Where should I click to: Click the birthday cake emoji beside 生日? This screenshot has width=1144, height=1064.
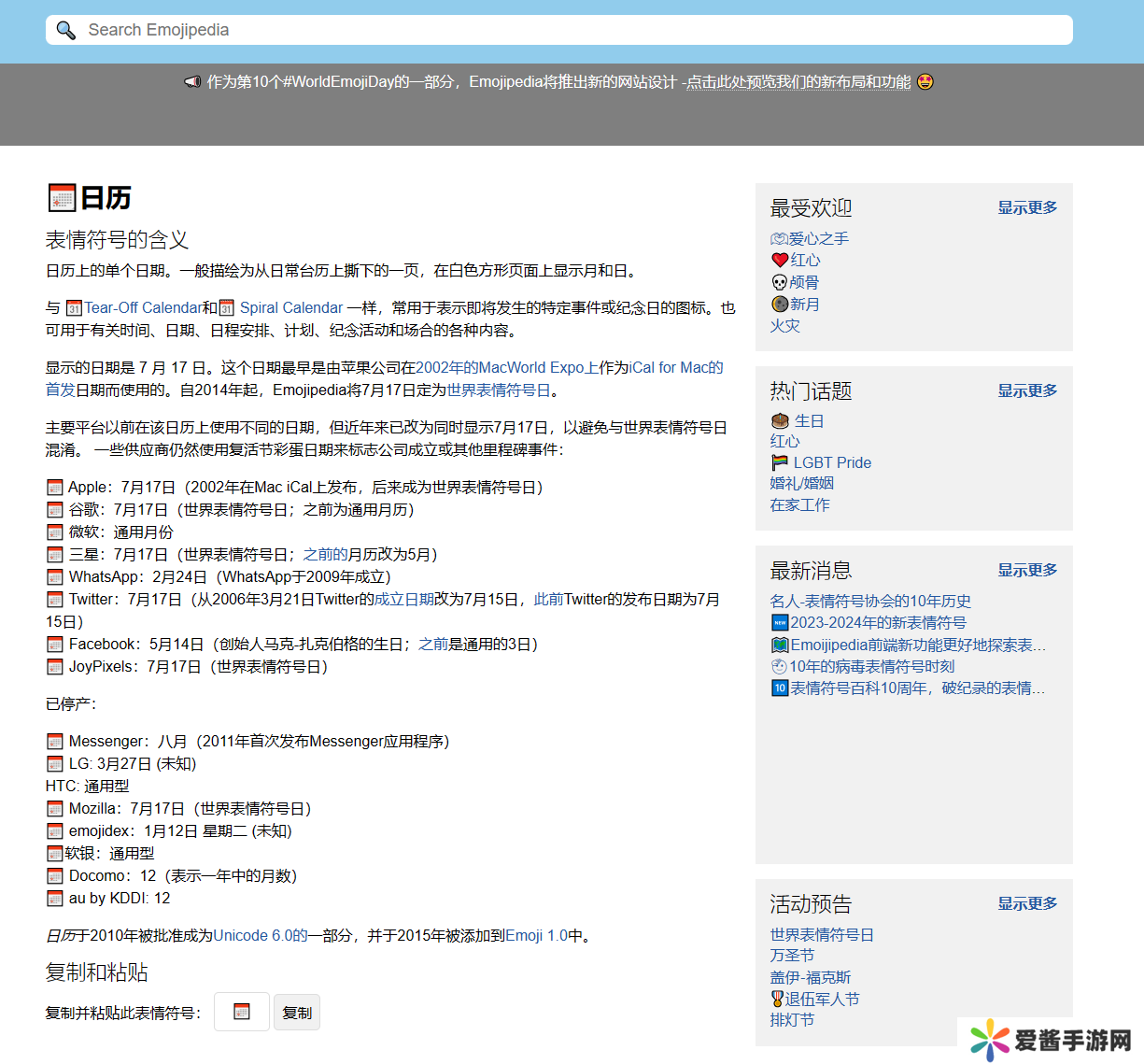[x=781, y=421]
